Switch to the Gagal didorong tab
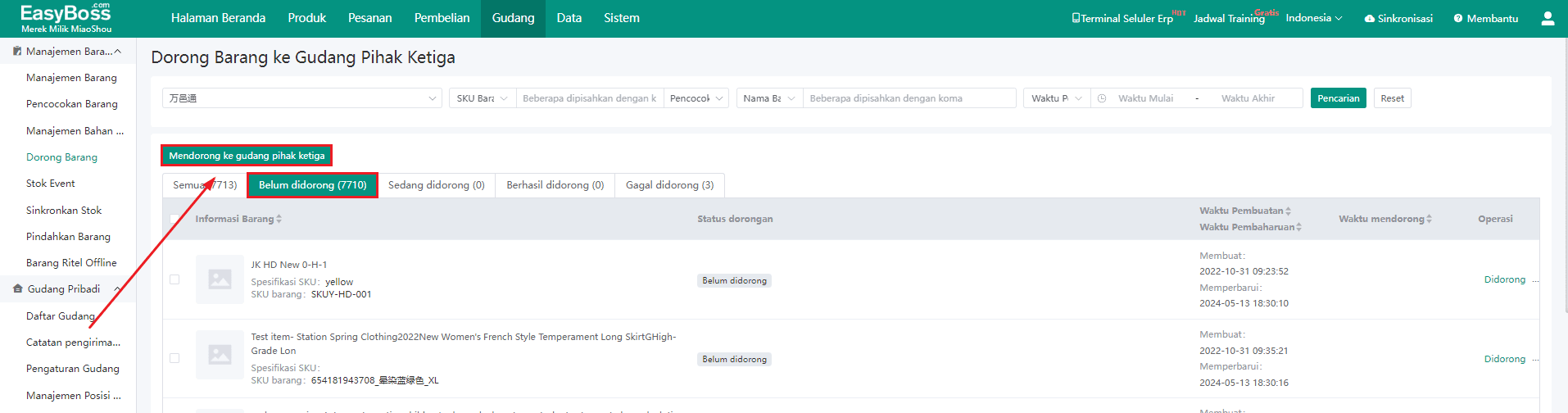The image size is (1568, 413). 669,185
